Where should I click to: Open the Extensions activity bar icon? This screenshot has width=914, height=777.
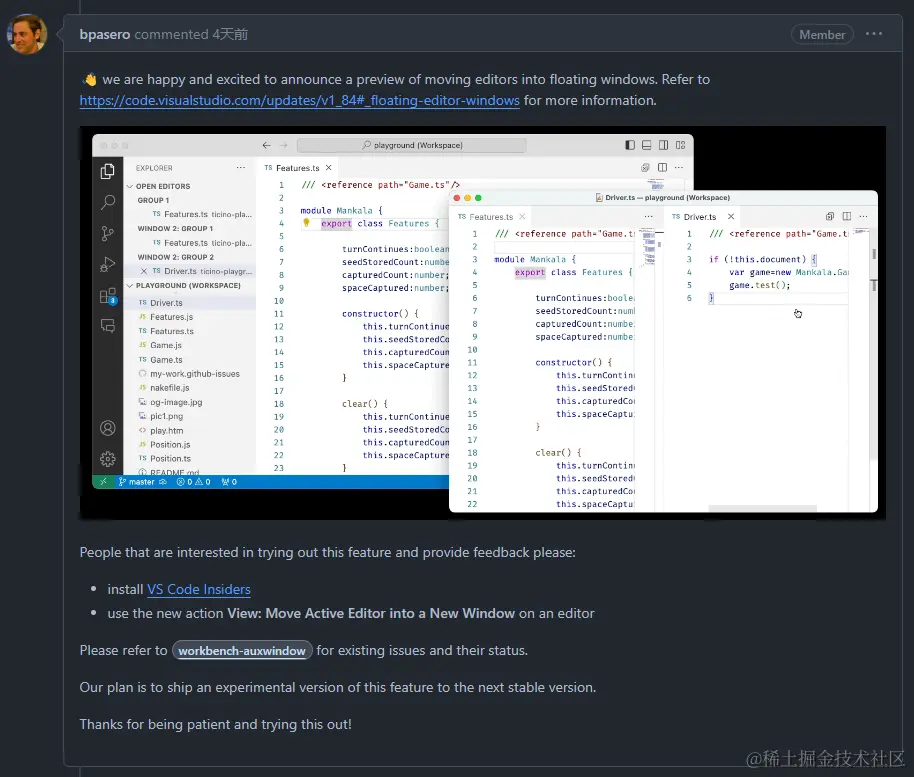pyautogui.click(x=107, y=296)
